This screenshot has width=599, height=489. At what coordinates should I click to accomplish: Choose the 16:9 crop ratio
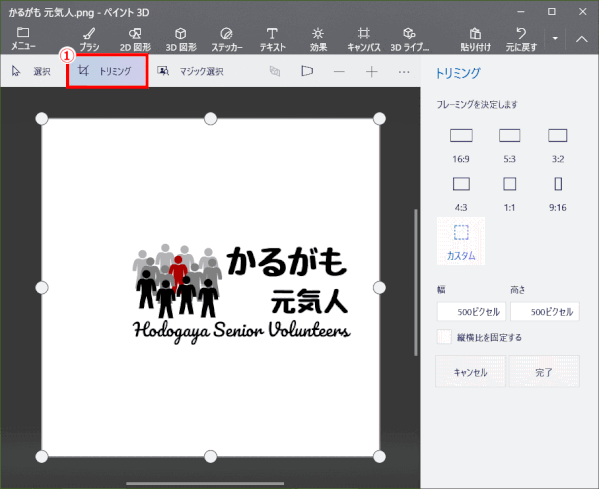461,146
